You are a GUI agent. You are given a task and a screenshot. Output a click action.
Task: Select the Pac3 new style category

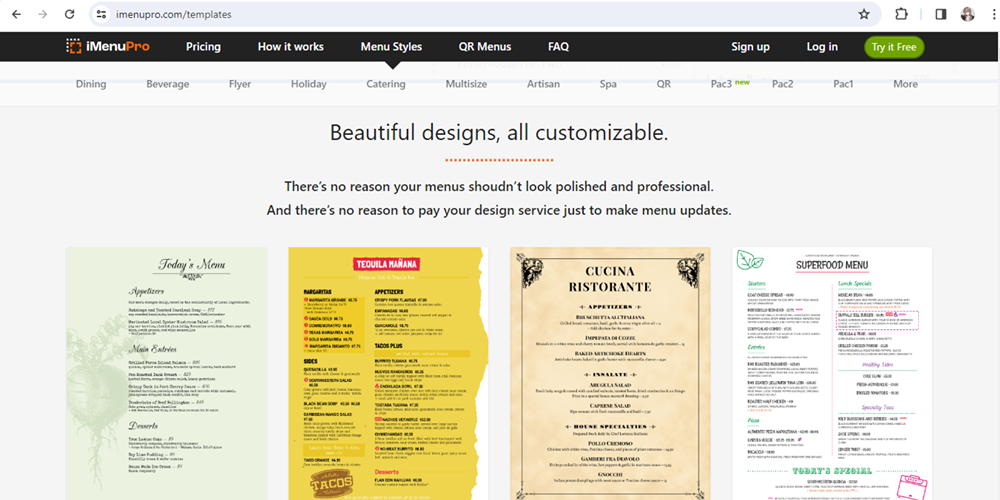coord(730,84)
